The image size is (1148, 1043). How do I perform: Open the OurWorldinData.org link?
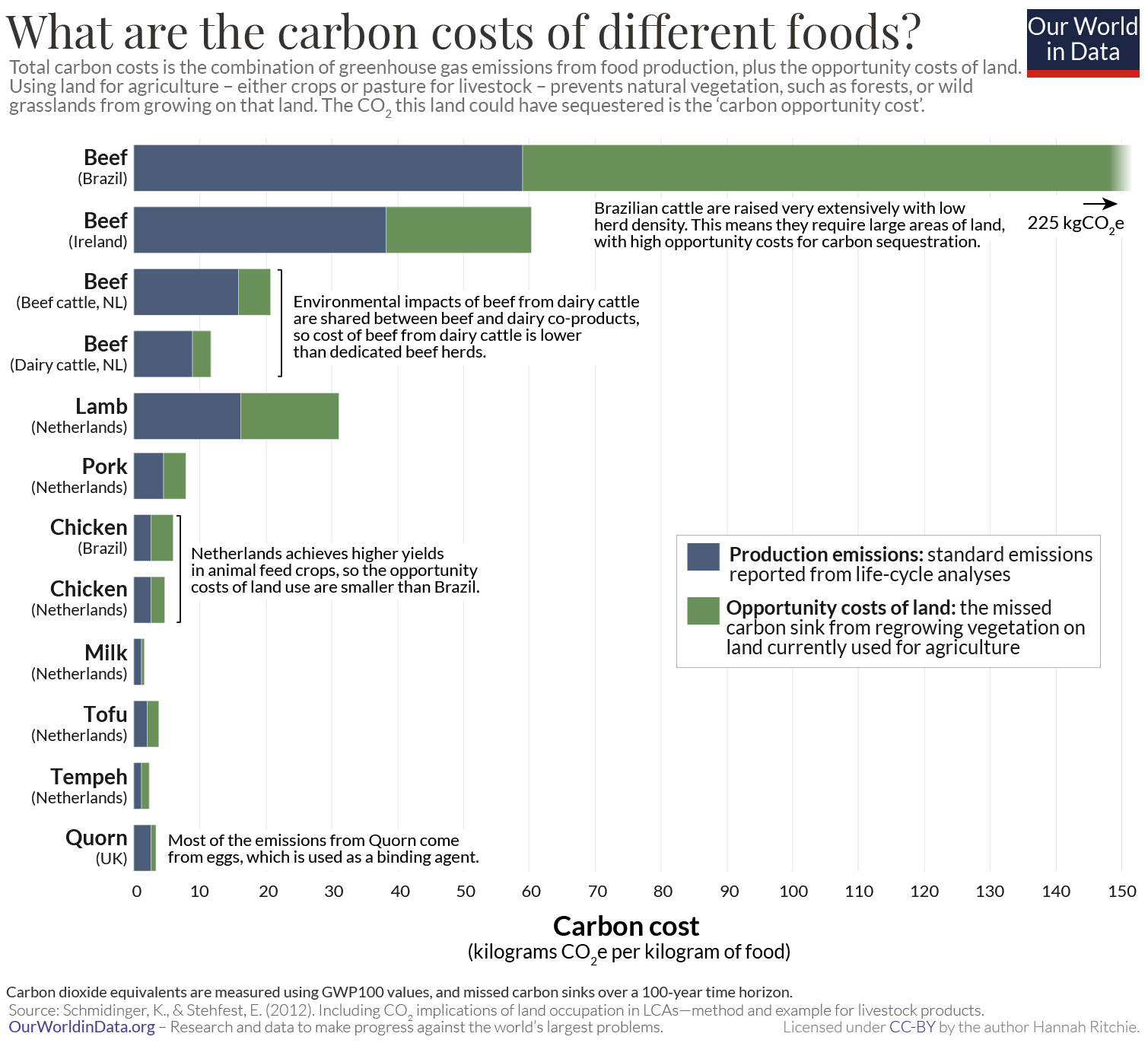pyautogui.click(x=81, y=1027)
